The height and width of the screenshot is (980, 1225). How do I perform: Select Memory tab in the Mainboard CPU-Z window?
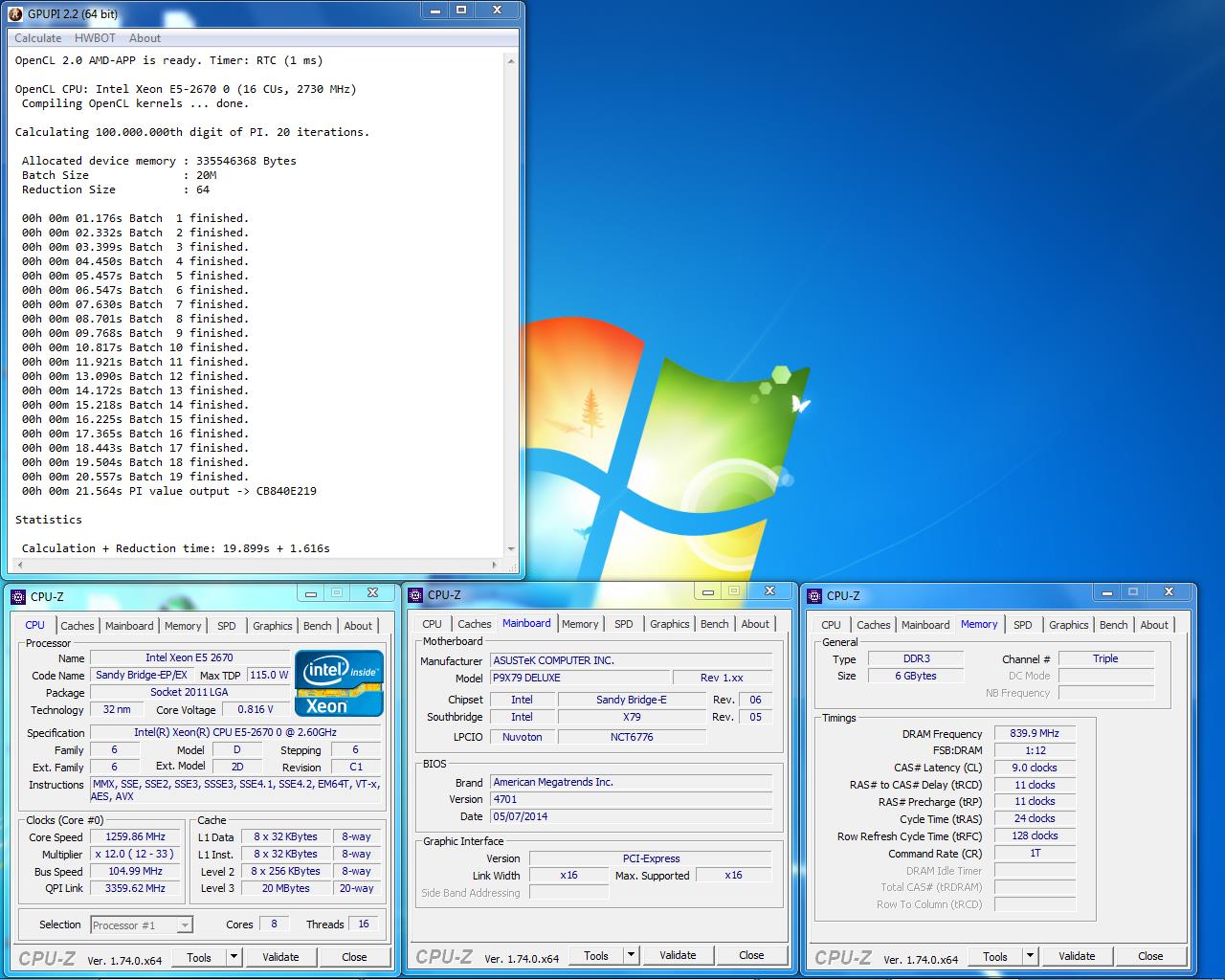coord(580,624)
